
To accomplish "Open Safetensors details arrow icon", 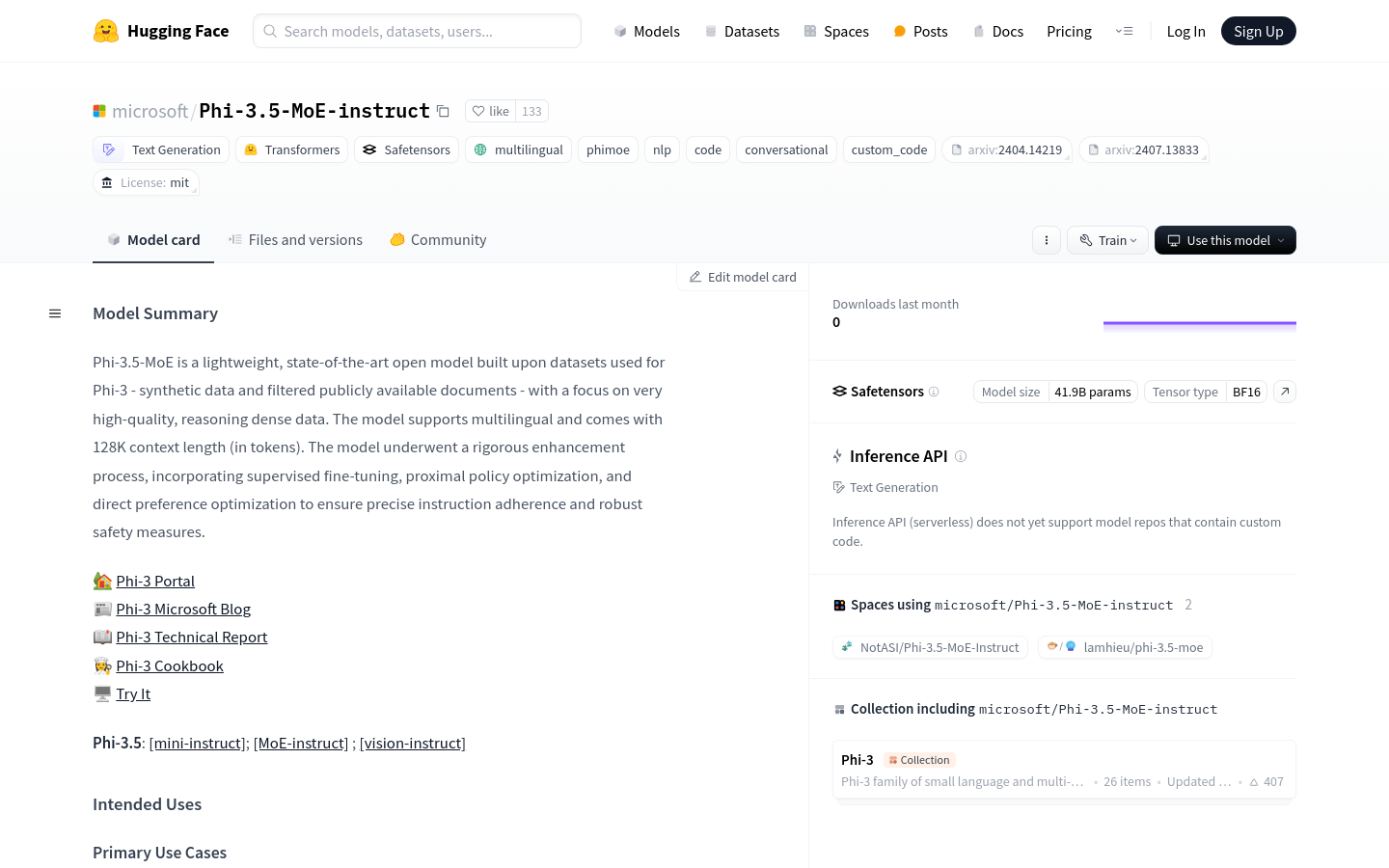I will (1285, 392).
